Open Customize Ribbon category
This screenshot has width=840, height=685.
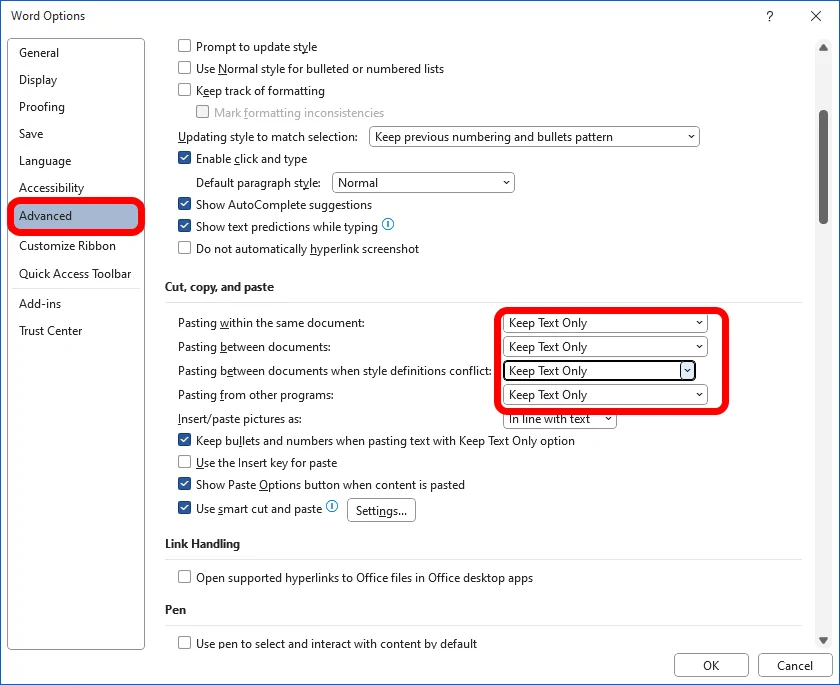point(67,246)
